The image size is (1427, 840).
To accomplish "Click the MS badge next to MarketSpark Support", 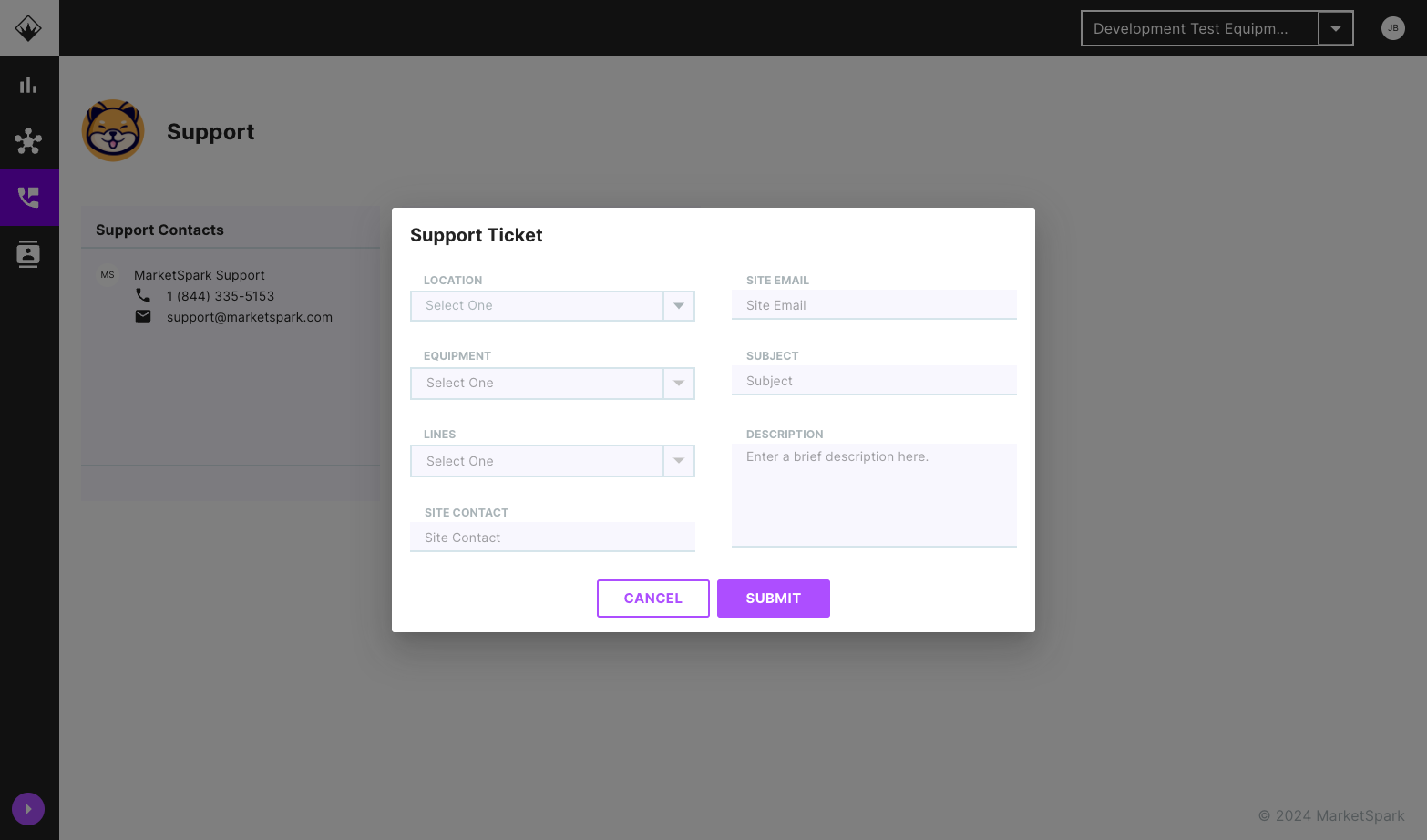I will pos(107,274).
